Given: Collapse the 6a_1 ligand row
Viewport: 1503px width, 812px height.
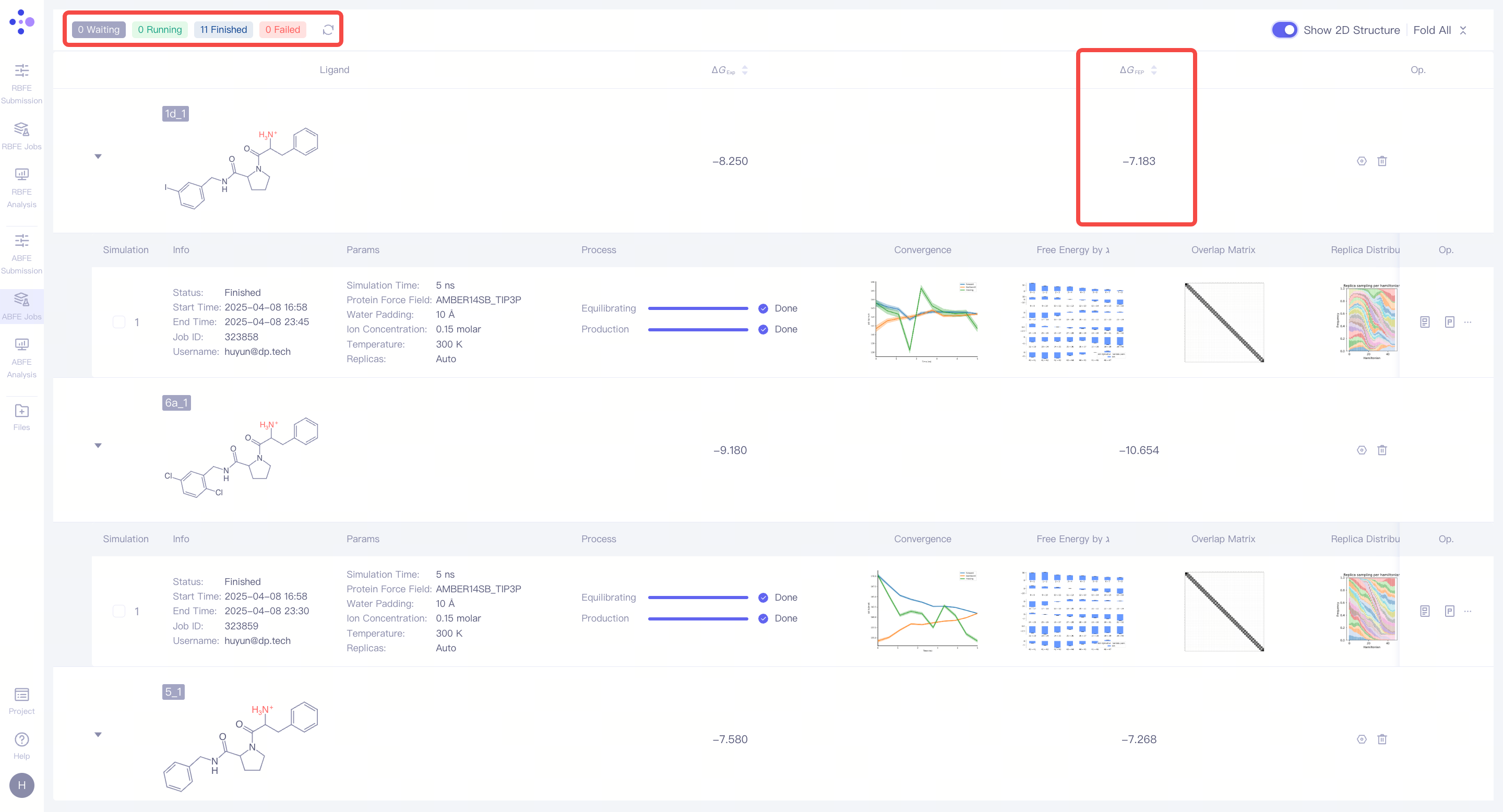Looking at the screenshot, I should tap(98, 446).
